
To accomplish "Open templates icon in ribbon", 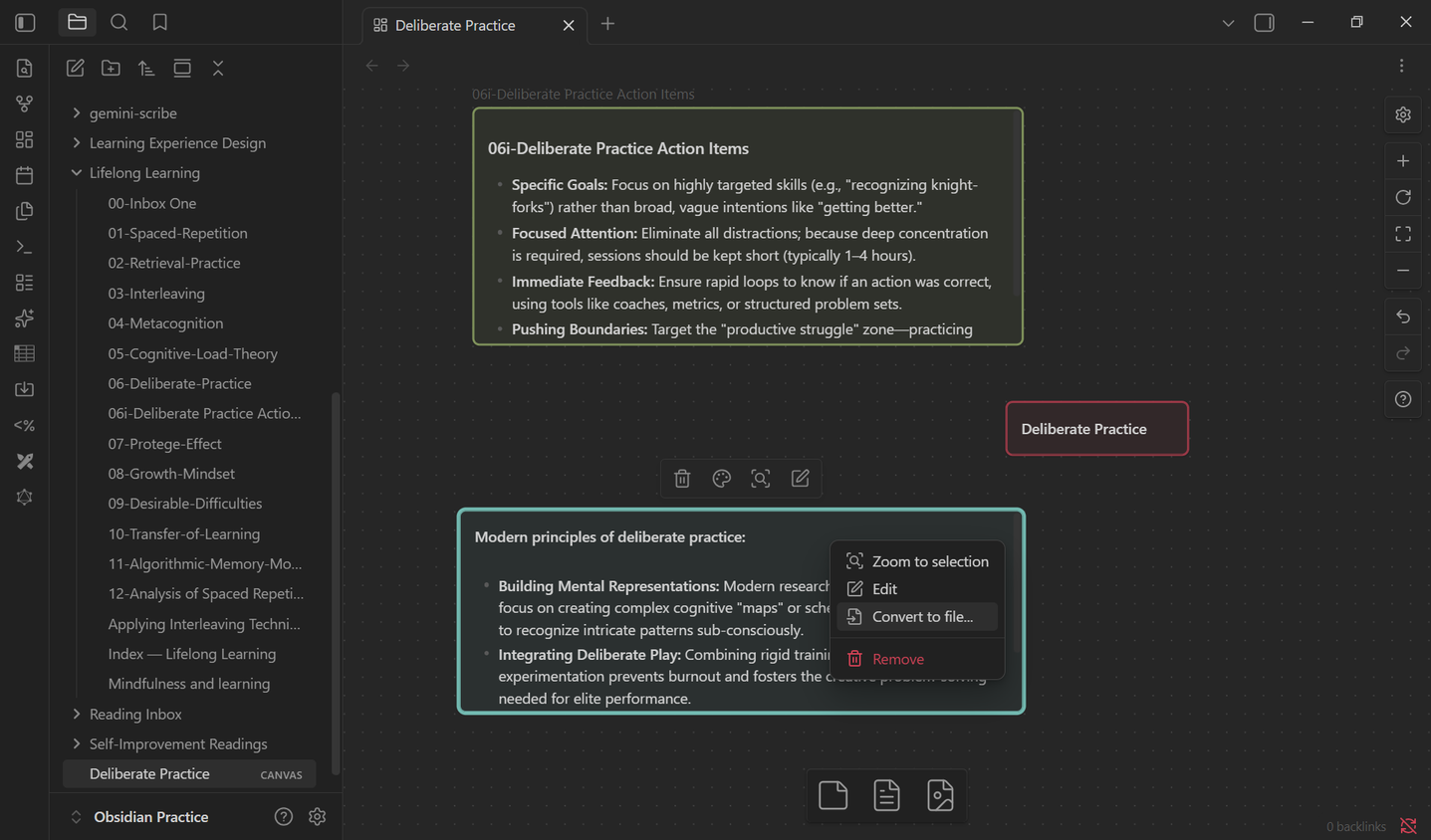I will 25,211.
